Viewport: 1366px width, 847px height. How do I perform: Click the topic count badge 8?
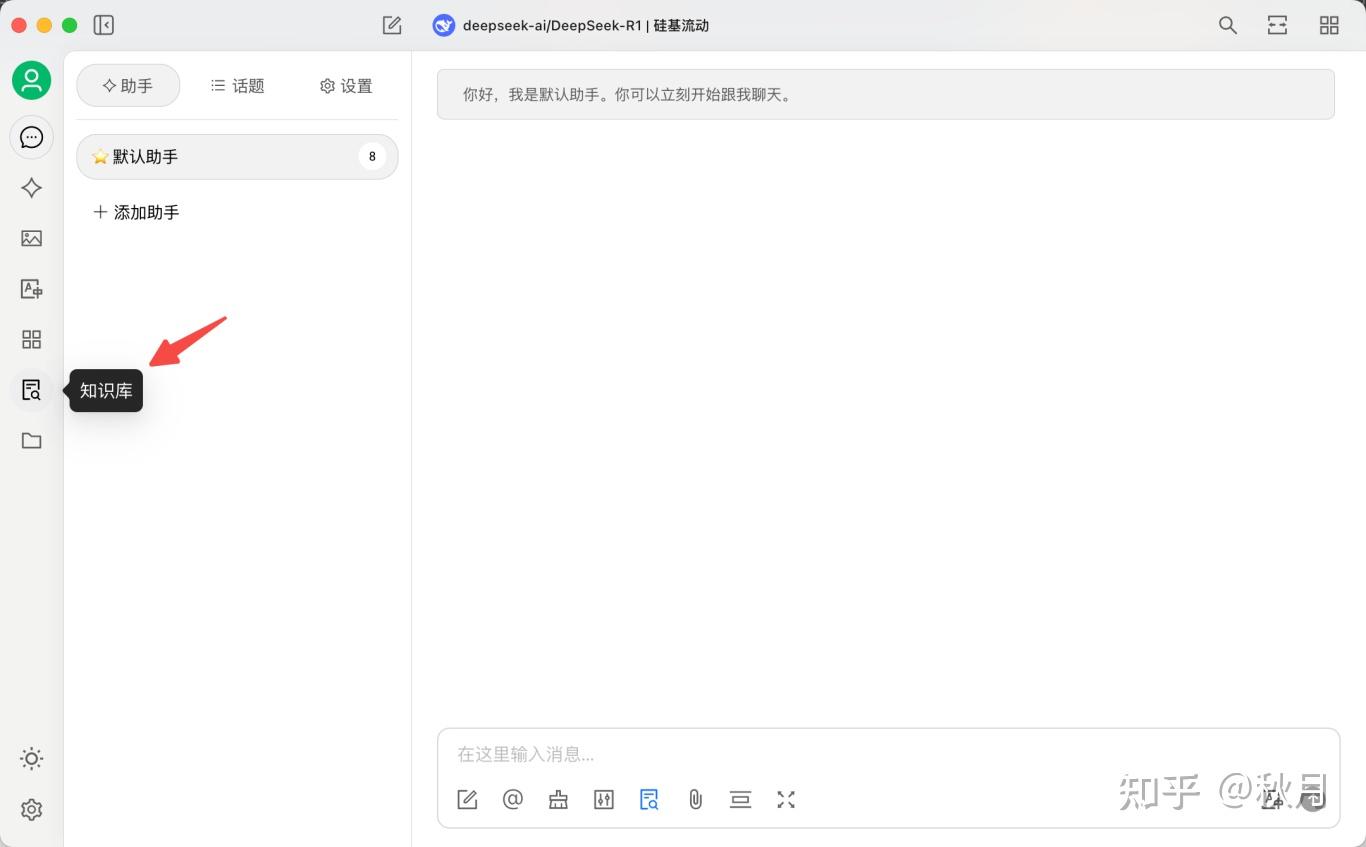point(372,157)
